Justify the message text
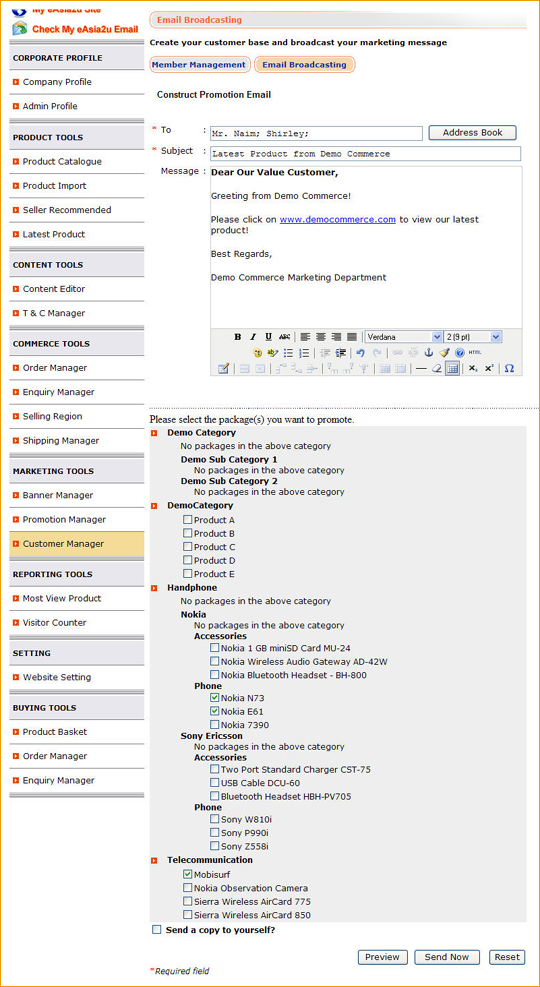 (x=352, y=337)
